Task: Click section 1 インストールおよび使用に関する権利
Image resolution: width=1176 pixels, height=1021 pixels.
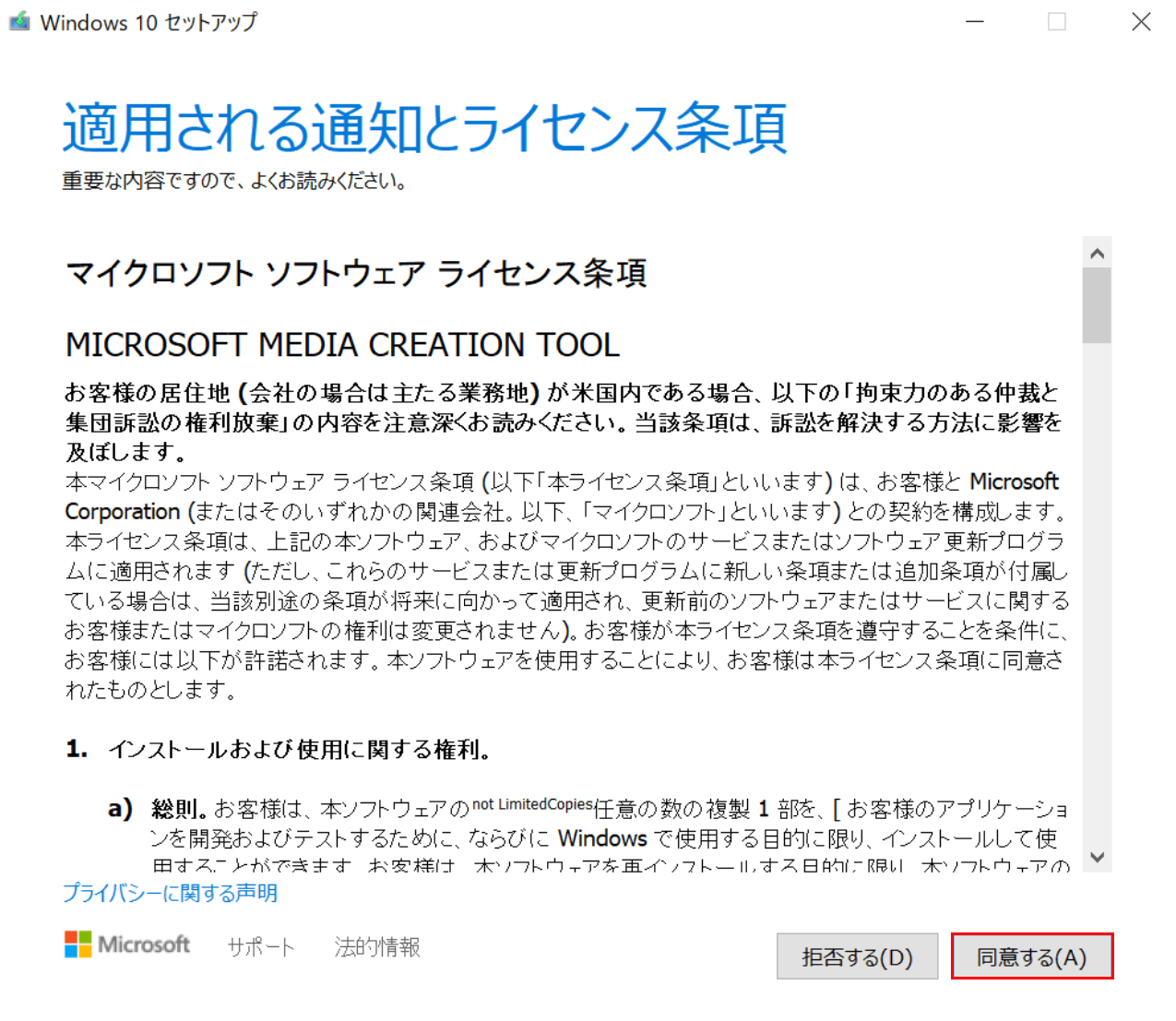Action: [278, 750]
